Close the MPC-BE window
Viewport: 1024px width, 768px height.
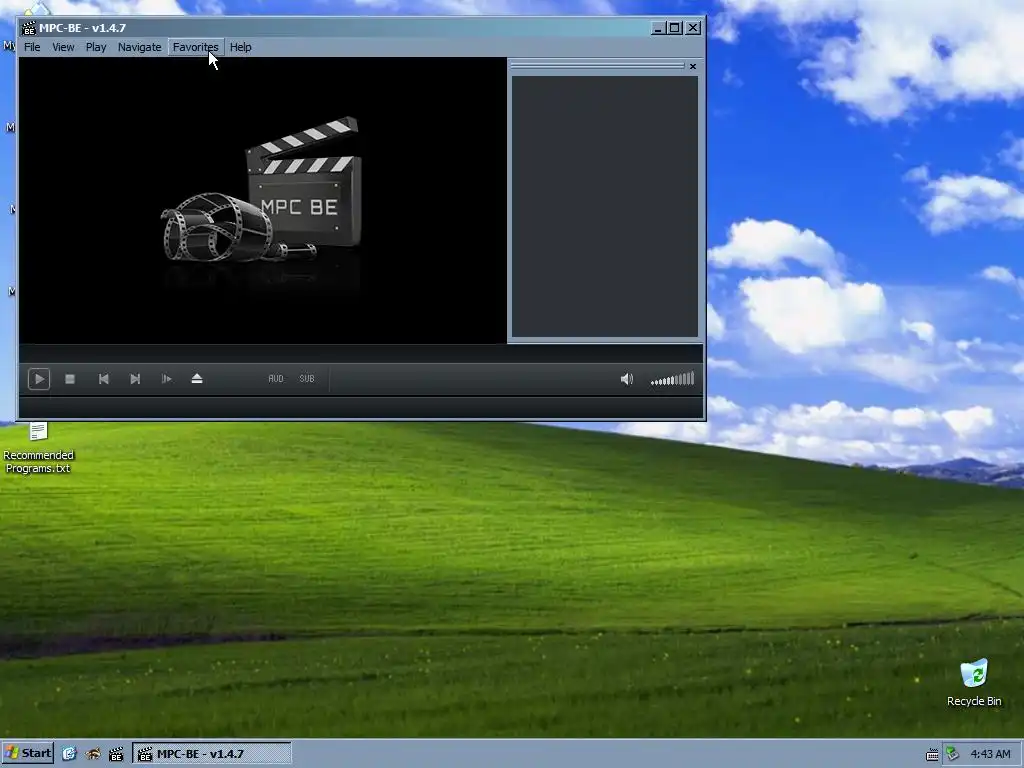[x=694, y=28]
